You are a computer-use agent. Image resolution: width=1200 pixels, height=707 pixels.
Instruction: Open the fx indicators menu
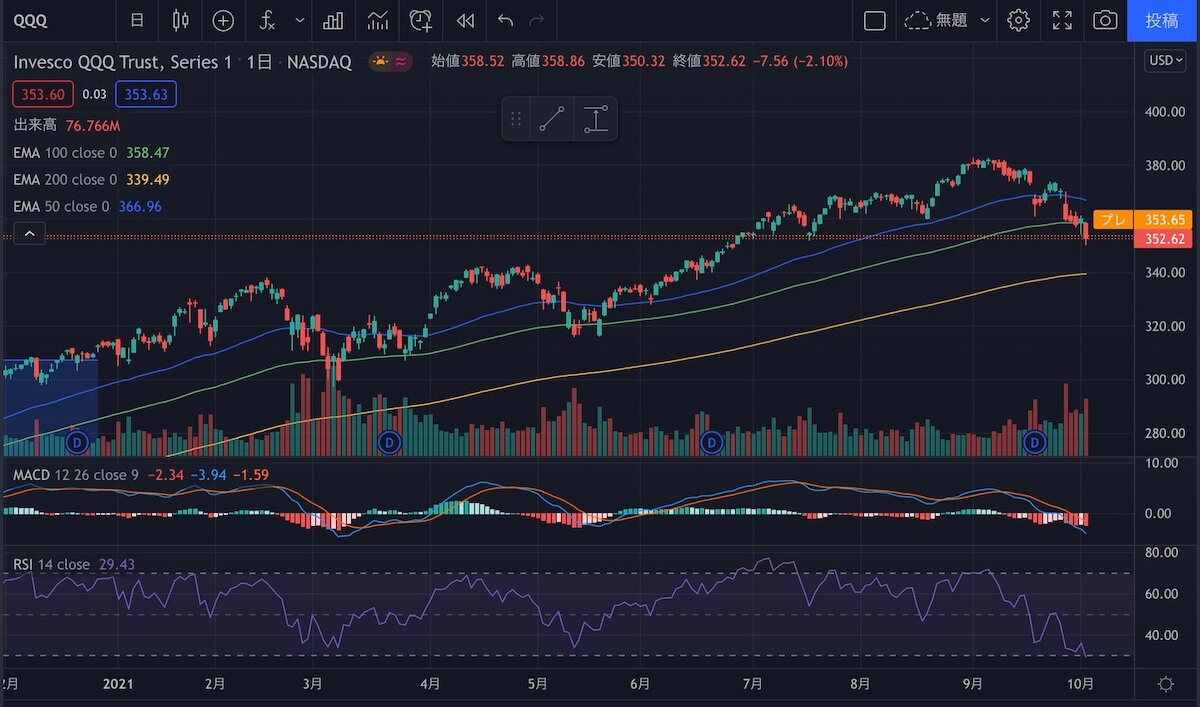(268, 20)
